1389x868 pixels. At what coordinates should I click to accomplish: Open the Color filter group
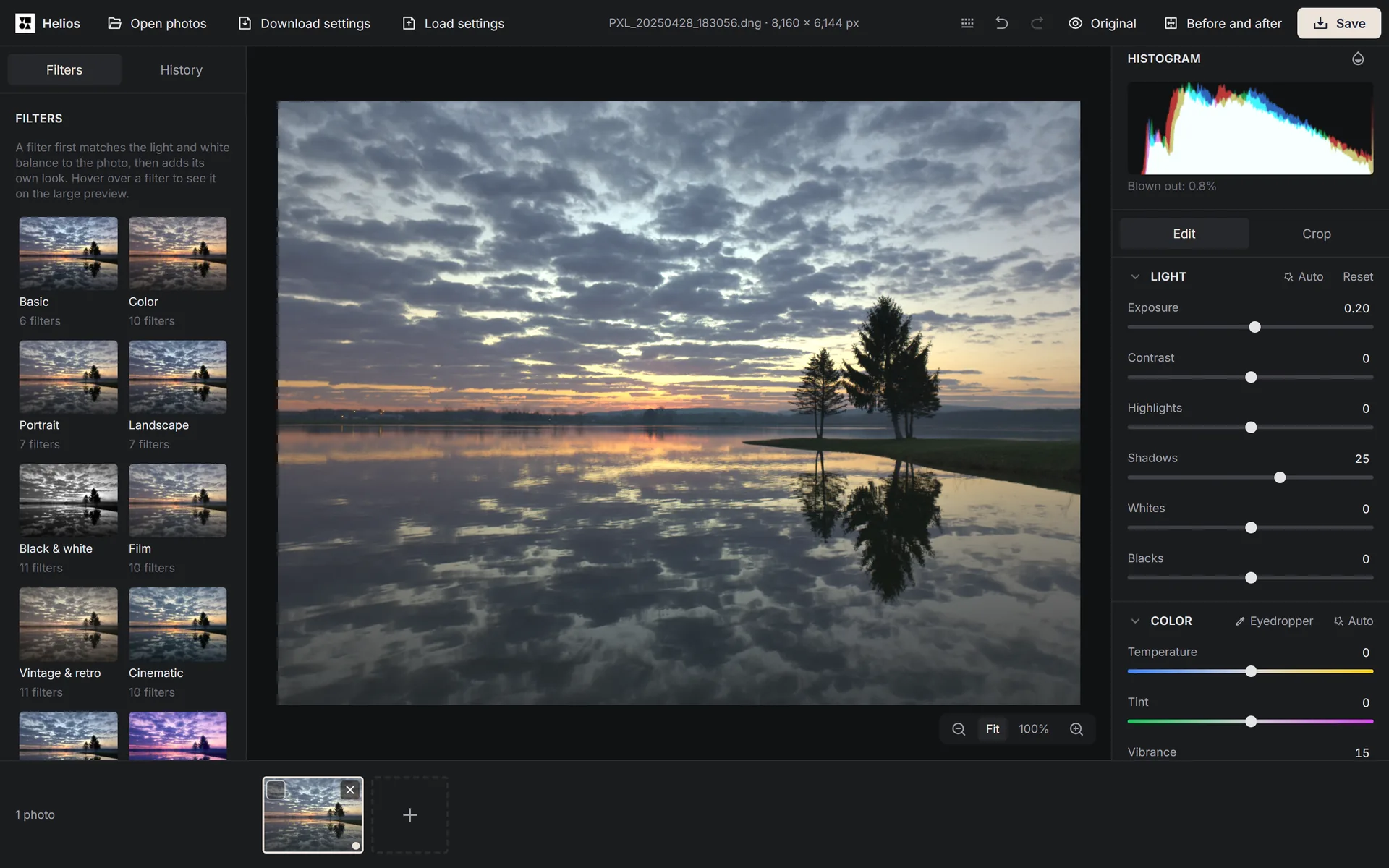[177, 272]
